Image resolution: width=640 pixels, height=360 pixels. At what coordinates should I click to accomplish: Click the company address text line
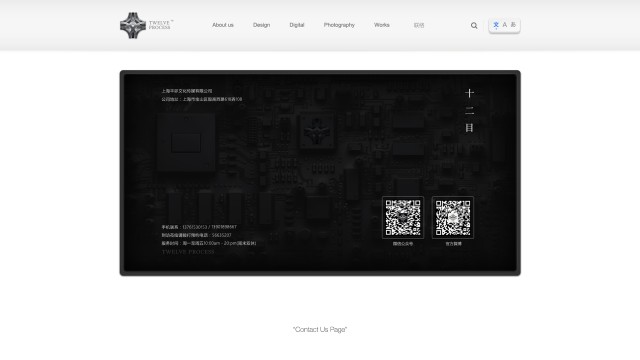[x=202, y=99]
